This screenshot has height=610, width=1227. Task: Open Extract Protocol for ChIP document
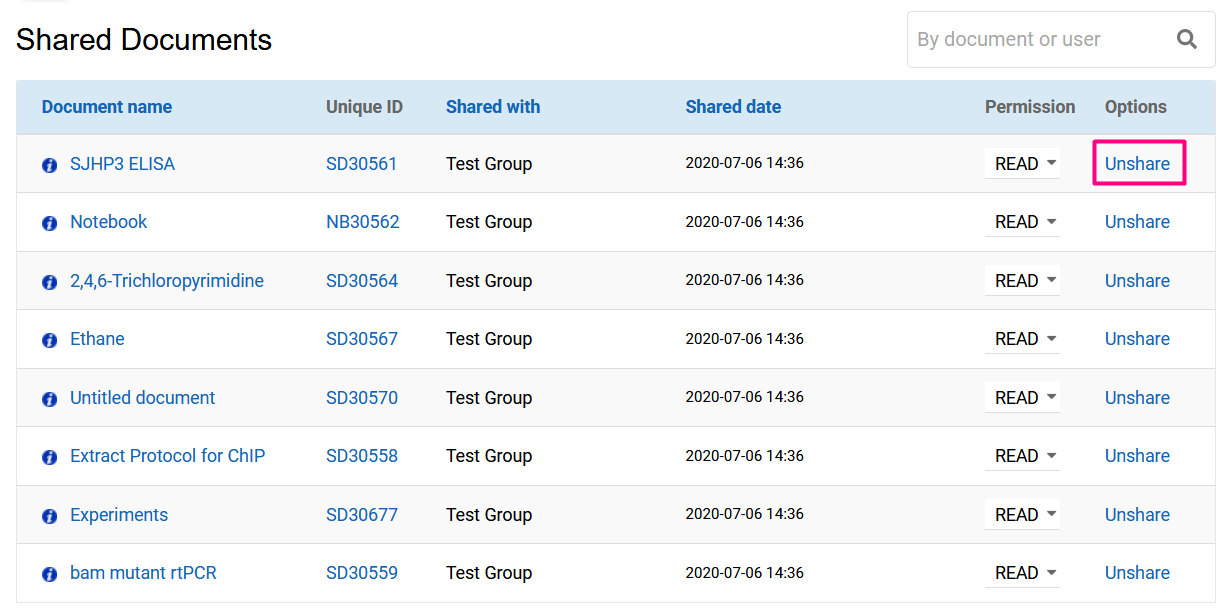(167, 456)
